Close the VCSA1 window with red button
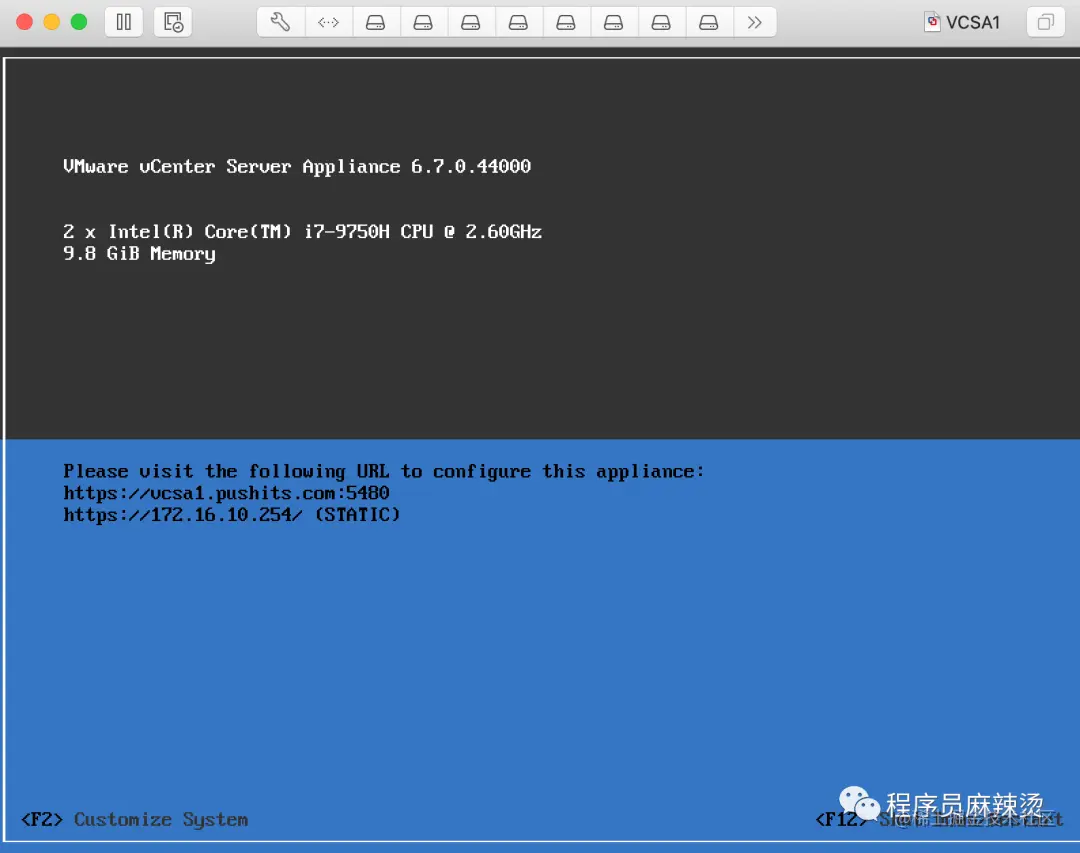Screen dimensions: 1080x853 [x=24, y=22]
